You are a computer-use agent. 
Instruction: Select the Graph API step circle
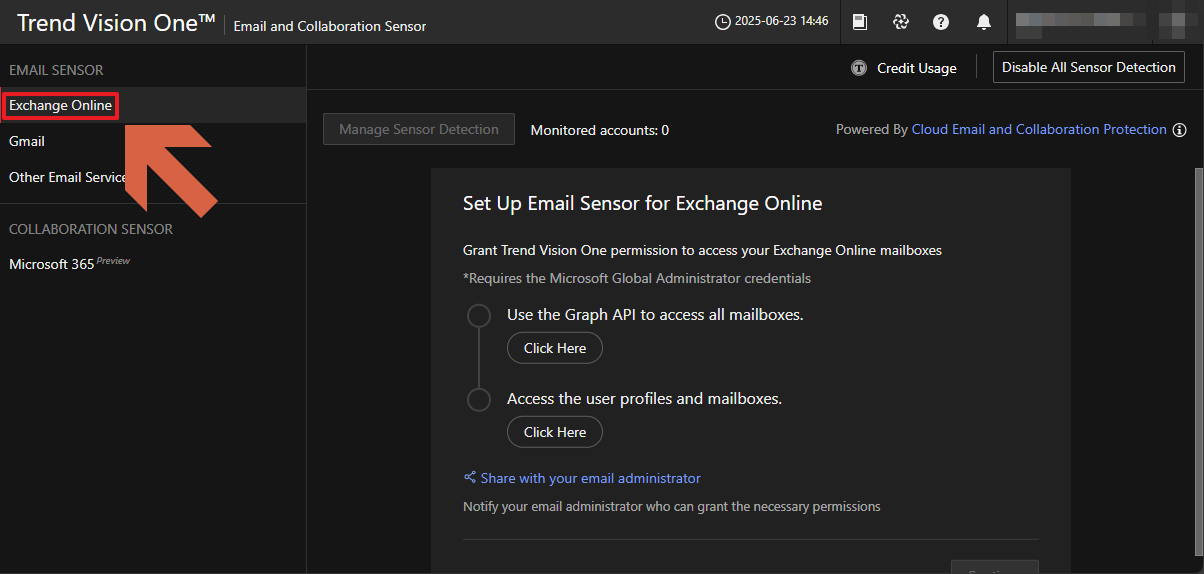click(x=479, y=316)
